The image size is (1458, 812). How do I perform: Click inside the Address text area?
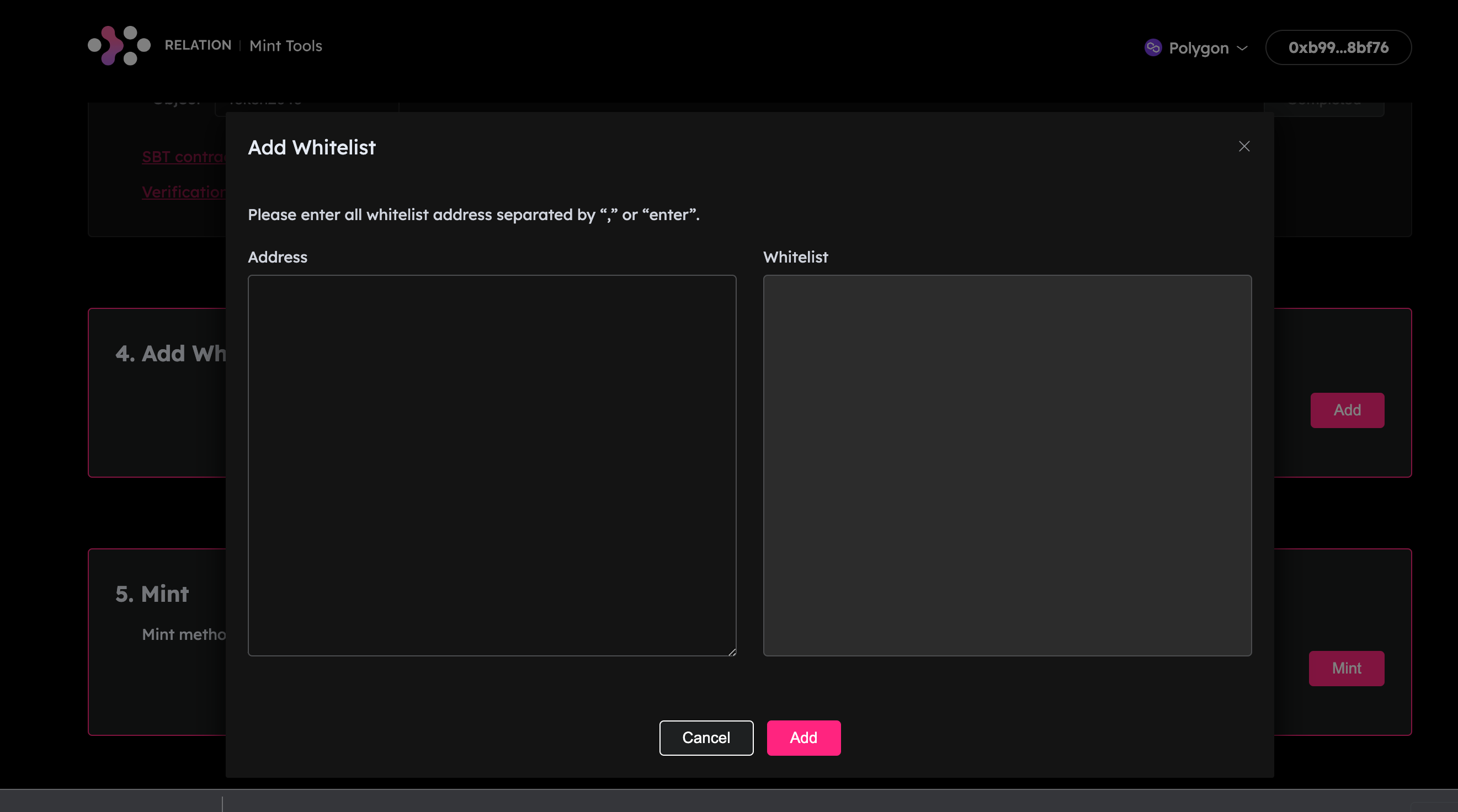click(492, 465)
